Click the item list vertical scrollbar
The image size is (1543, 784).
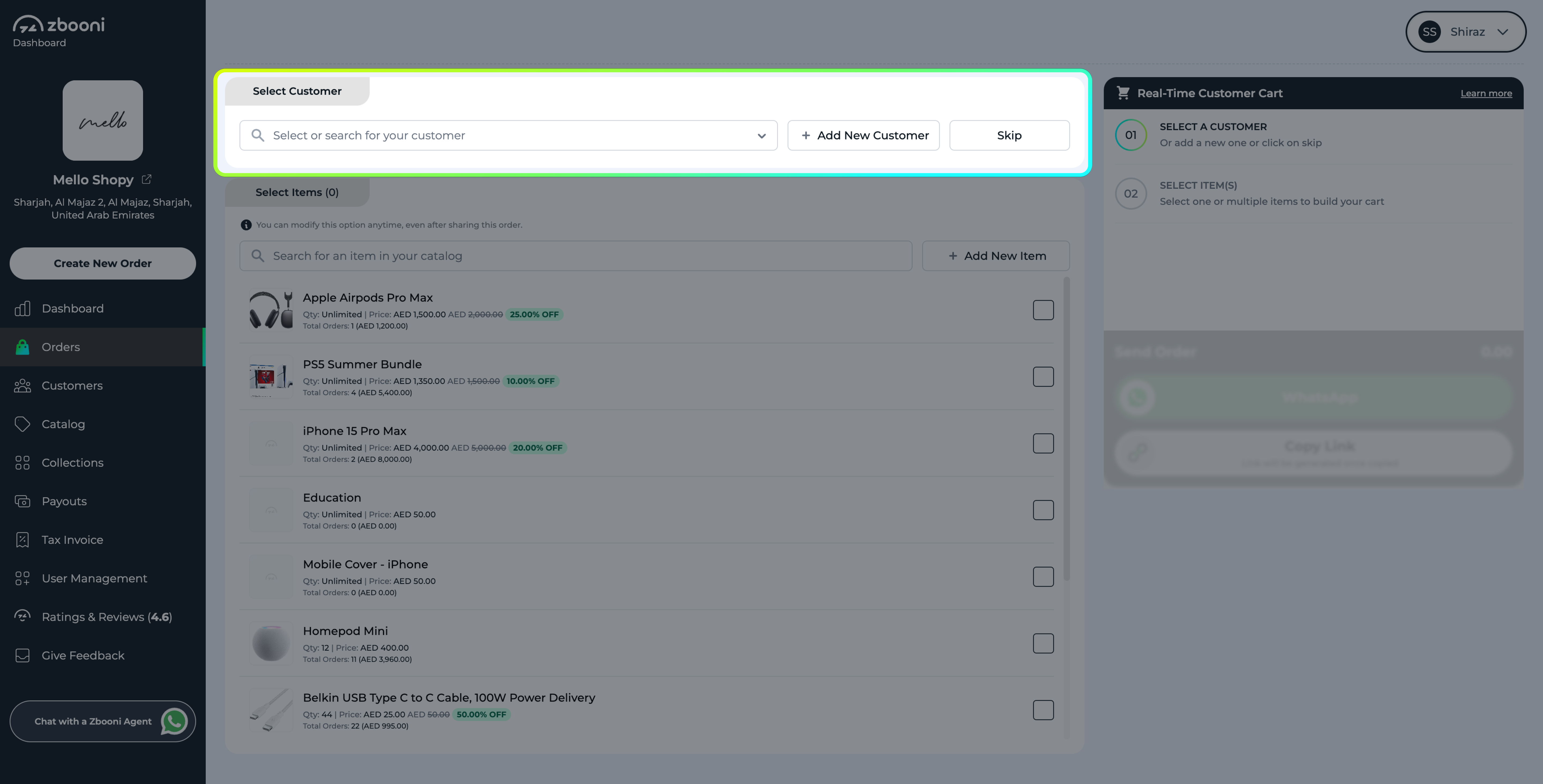pyautogui.click(x=1066, y=428)
